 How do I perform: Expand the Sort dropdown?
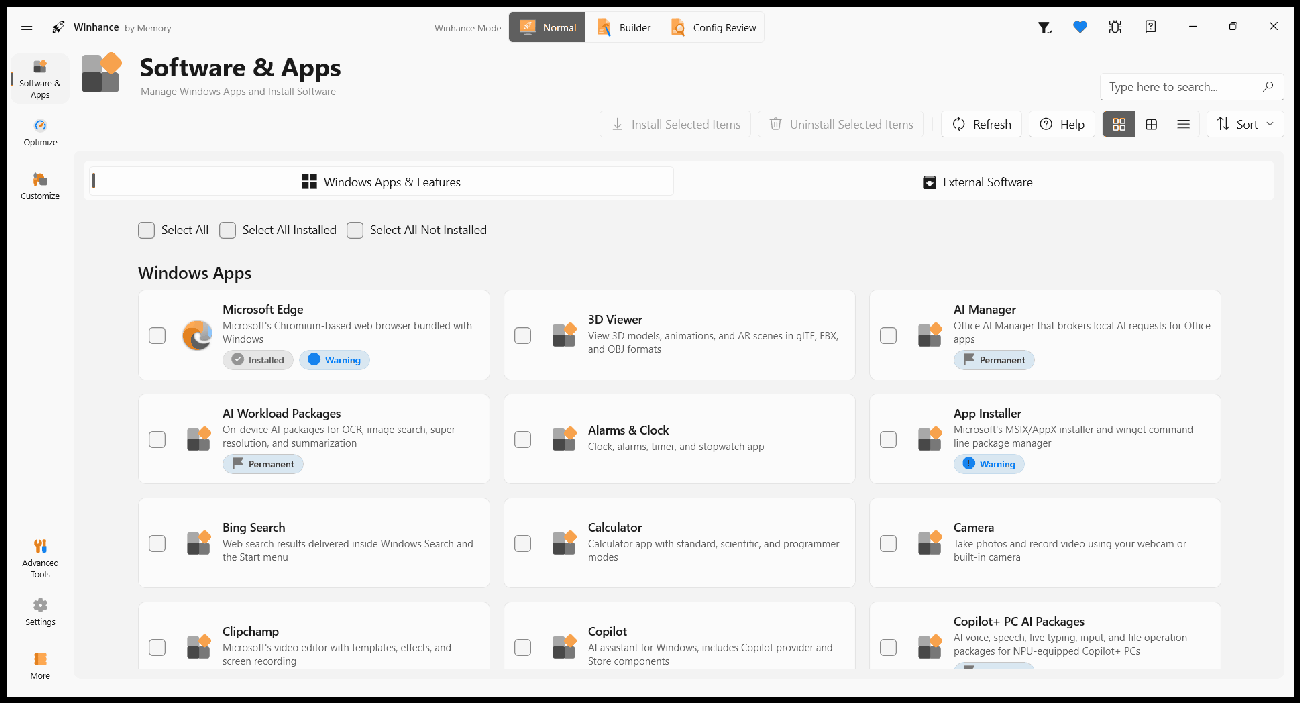[x=1245, y=124]
